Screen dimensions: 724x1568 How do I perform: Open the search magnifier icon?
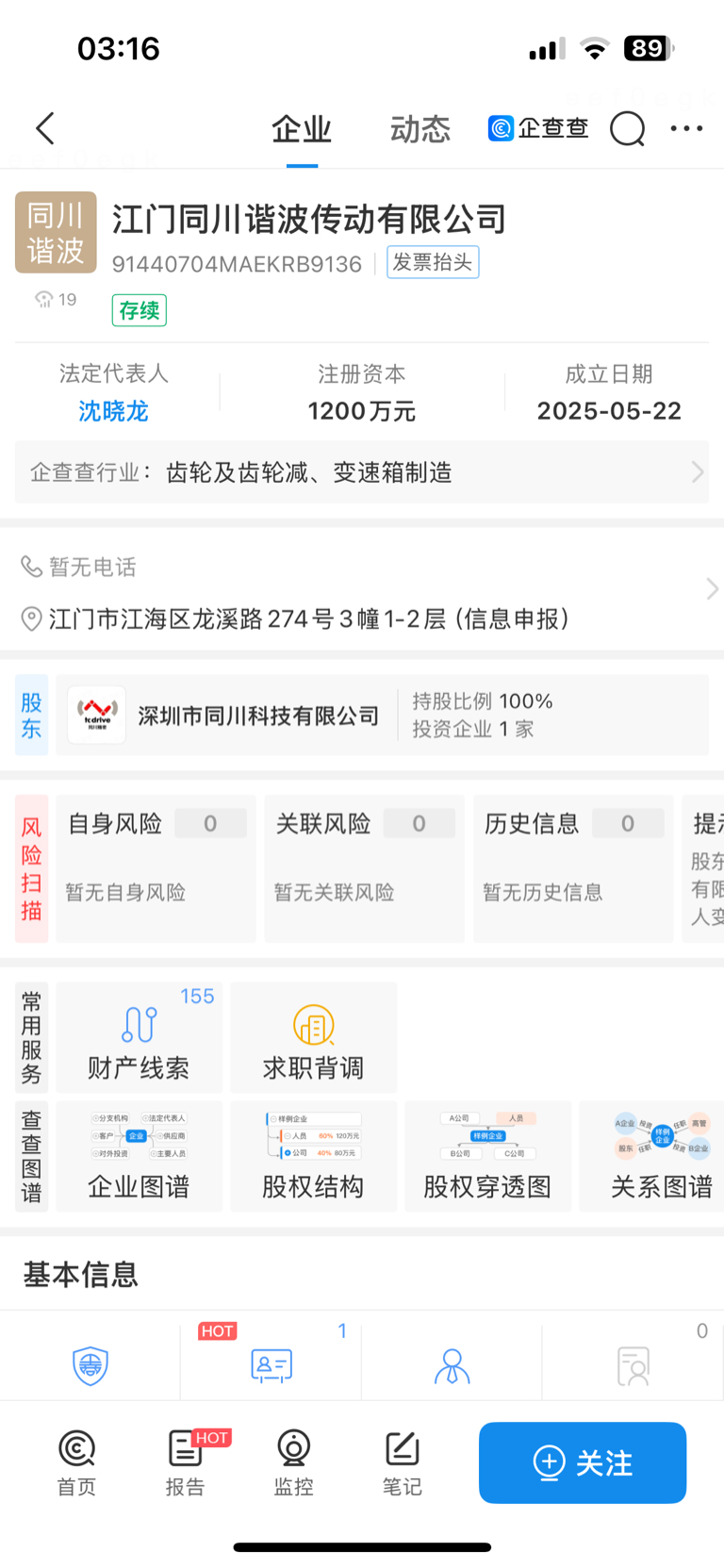click(628, 129)
